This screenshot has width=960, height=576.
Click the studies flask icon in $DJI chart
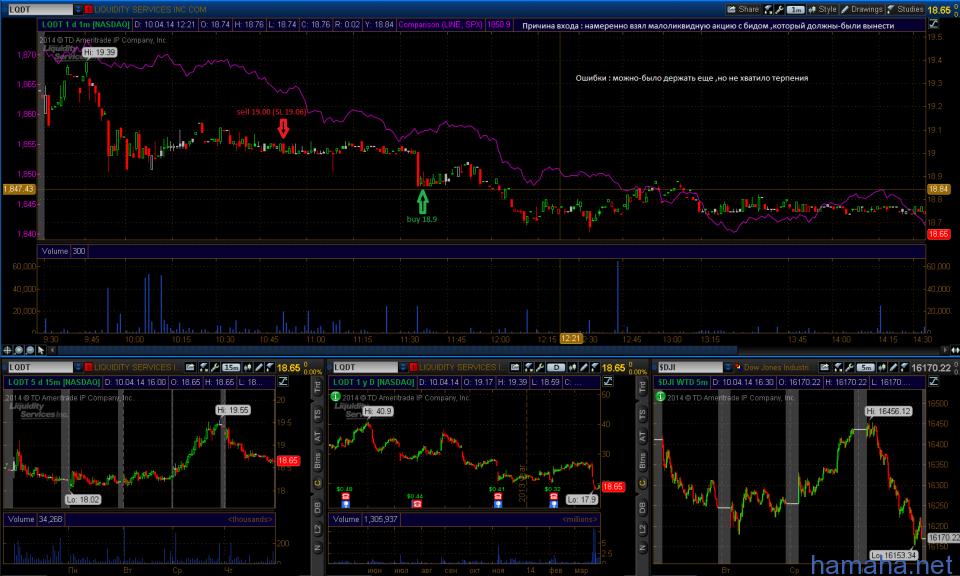(905, 367)
